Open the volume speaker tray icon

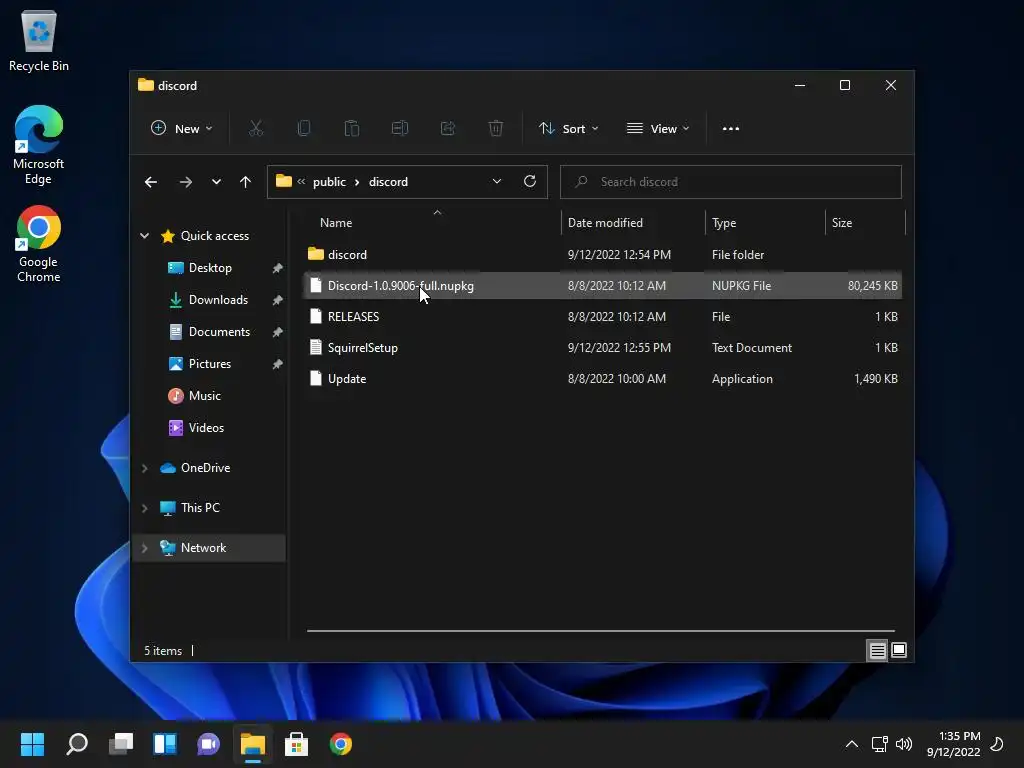(904, 744)
